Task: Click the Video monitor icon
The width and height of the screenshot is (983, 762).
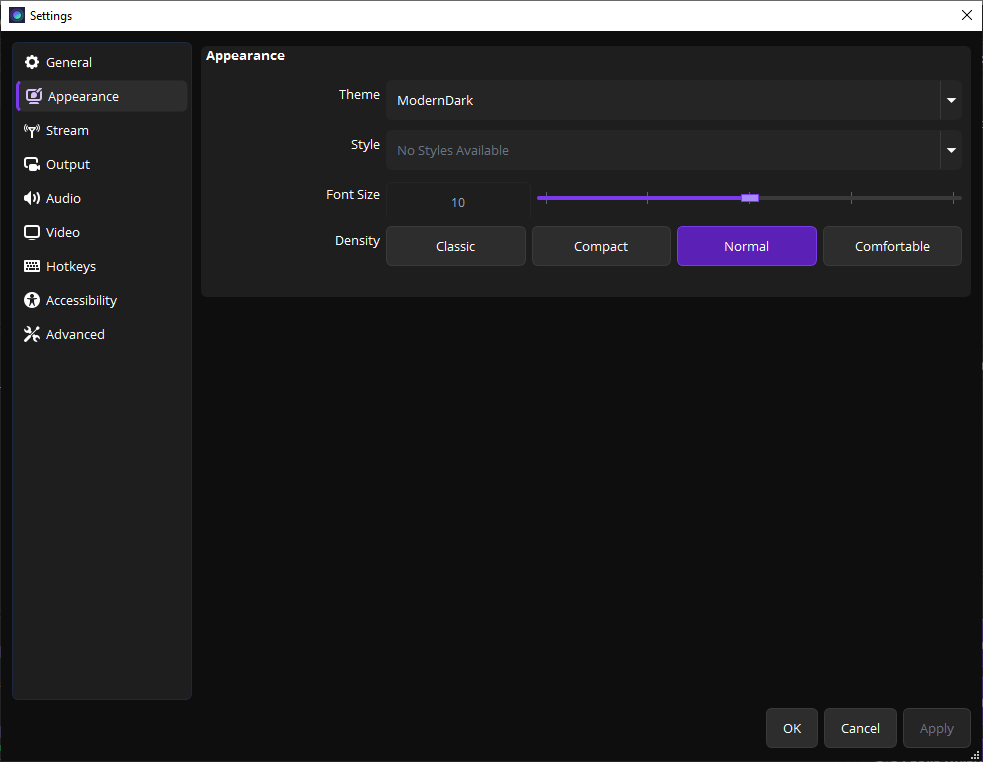Action: pos(31,232)
